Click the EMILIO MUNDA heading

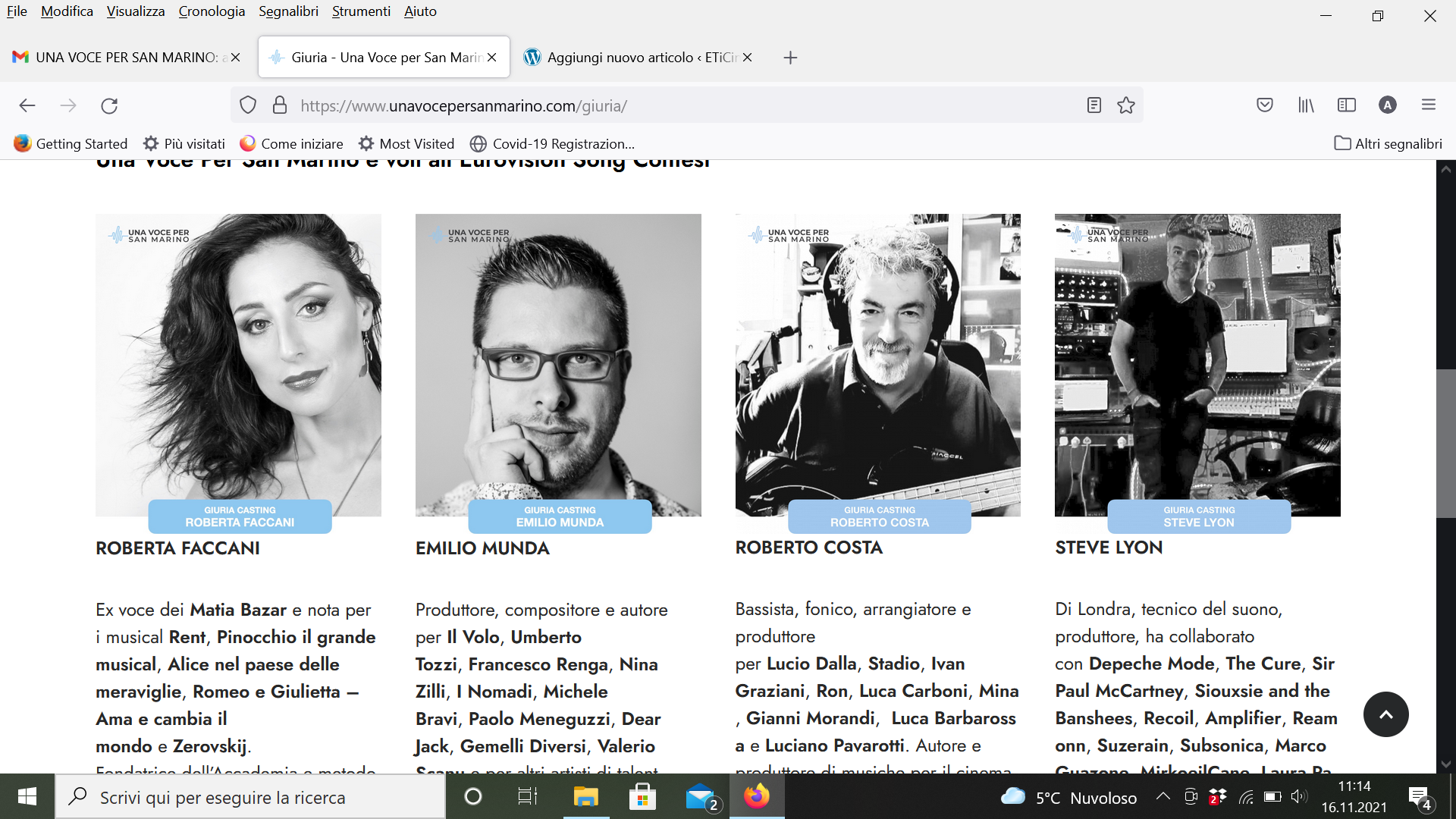[x=482, y=548]
